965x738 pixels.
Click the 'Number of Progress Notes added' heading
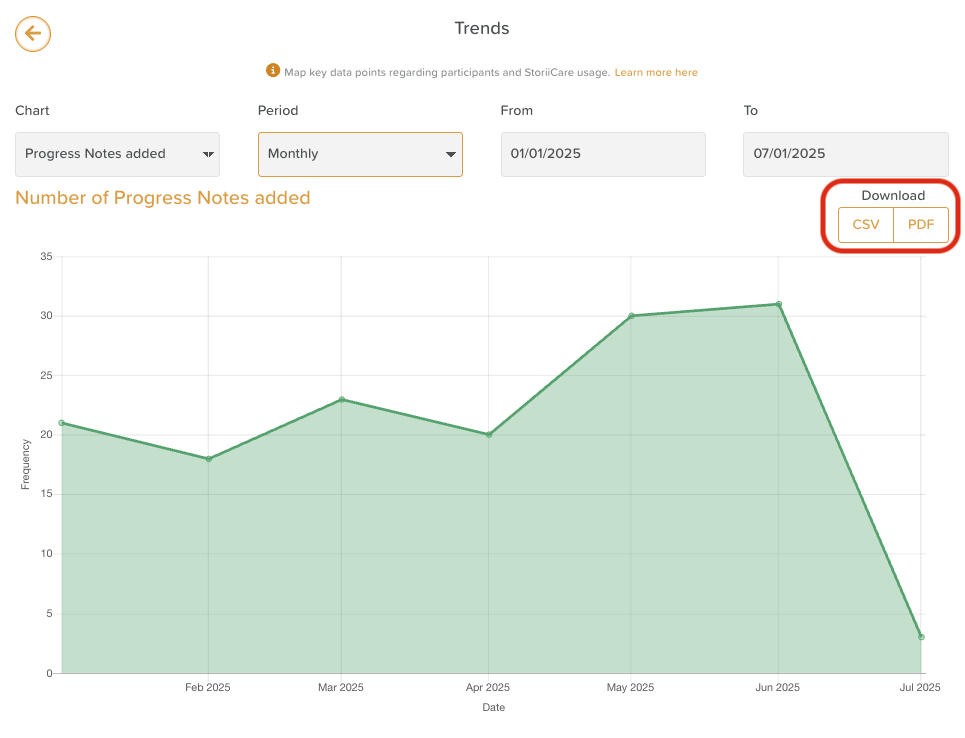(163, 198)
